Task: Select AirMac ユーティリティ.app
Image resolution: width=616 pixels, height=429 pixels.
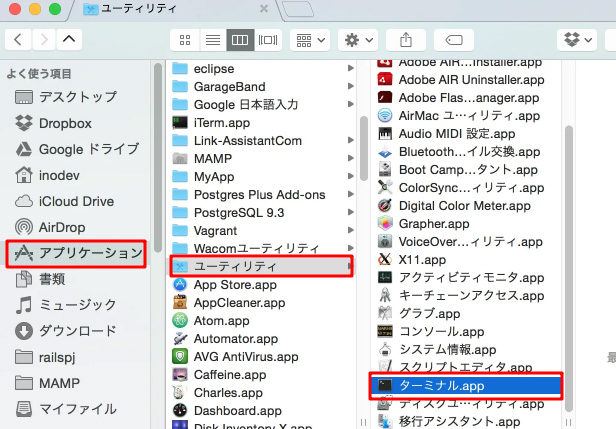Action: pos(468,116)
